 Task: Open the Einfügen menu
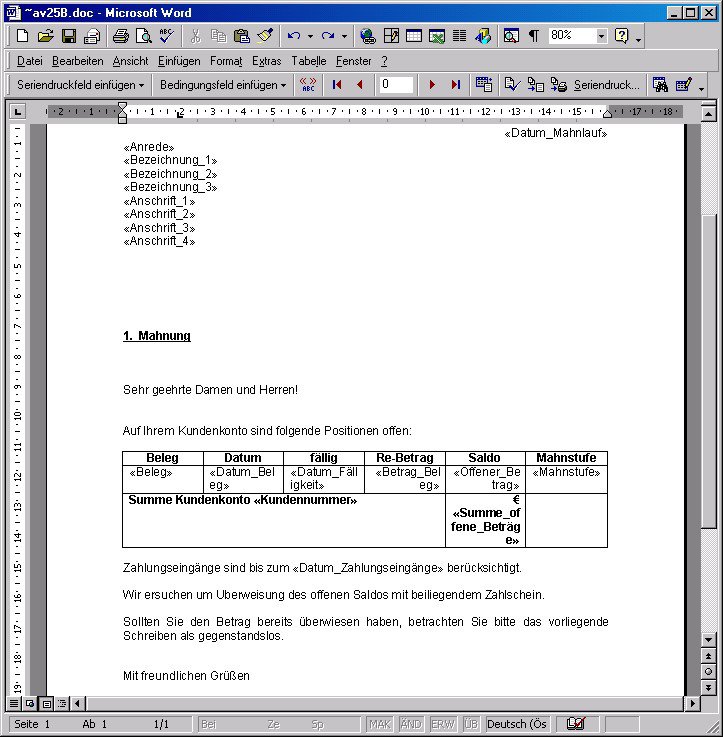[x=179, y=61]
